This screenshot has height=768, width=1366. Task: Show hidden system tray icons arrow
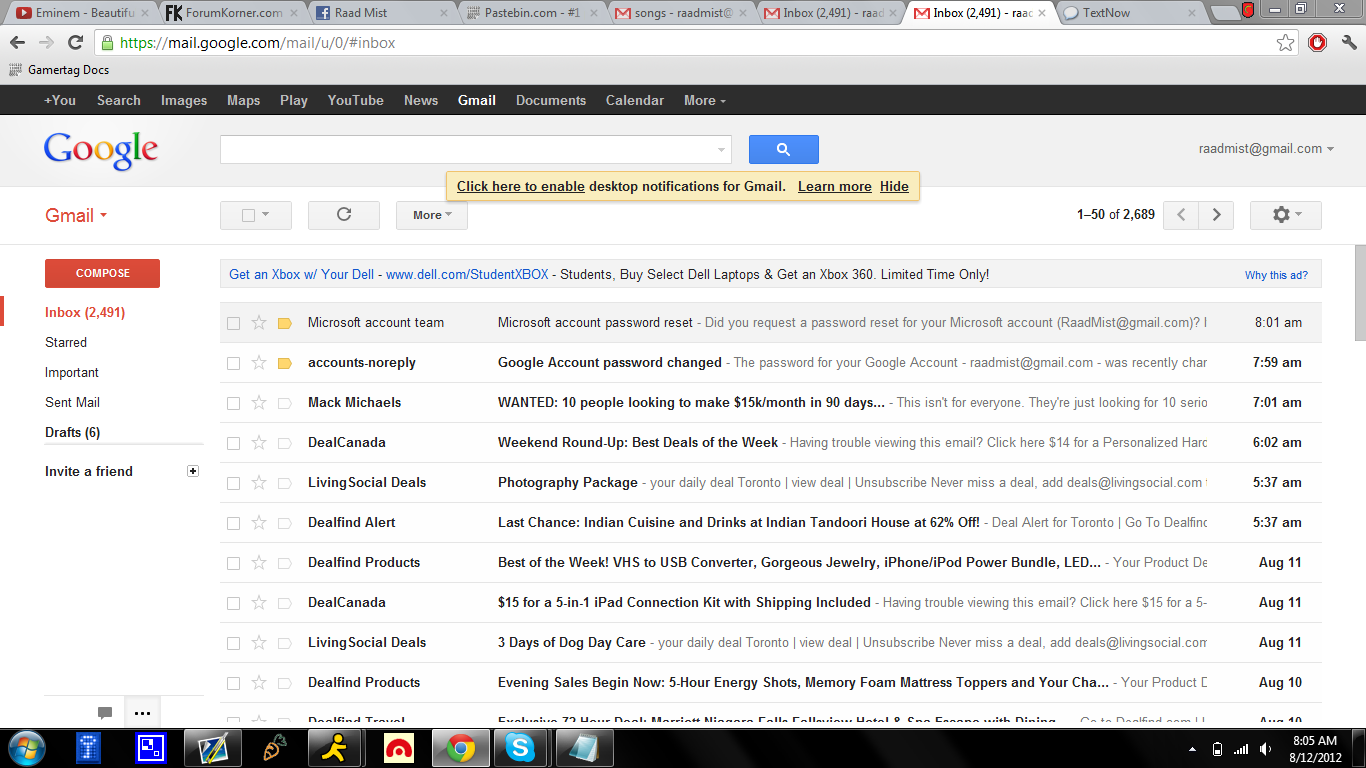click(1192, 748)
